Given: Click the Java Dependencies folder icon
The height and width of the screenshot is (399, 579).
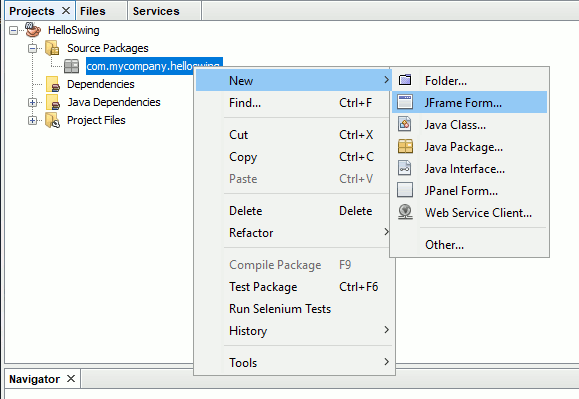Looking at the screenshot, I should 53,102.
